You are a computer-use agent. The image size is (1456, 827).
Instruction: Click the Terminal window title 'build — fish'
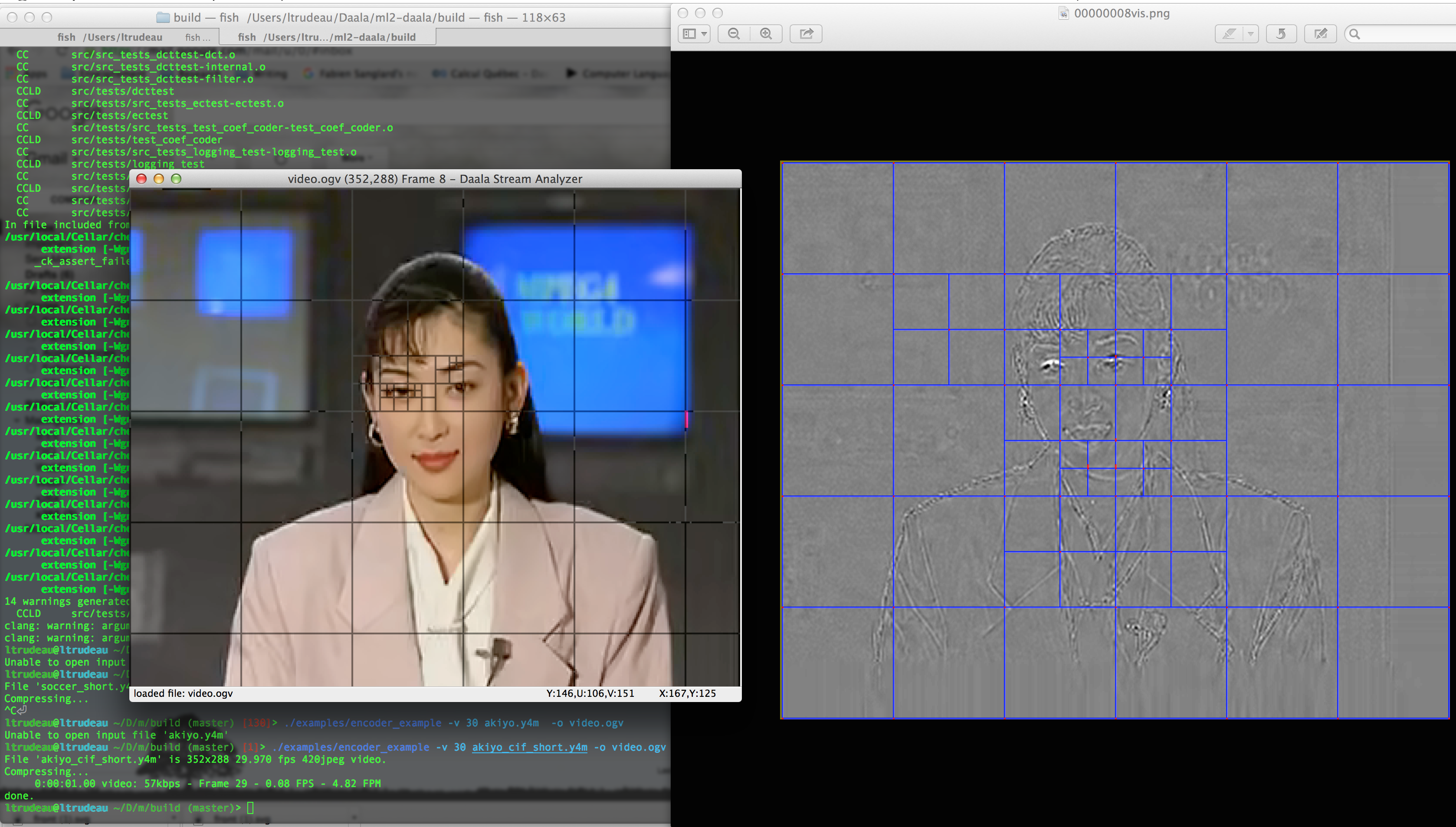click(x=369, y=18)
